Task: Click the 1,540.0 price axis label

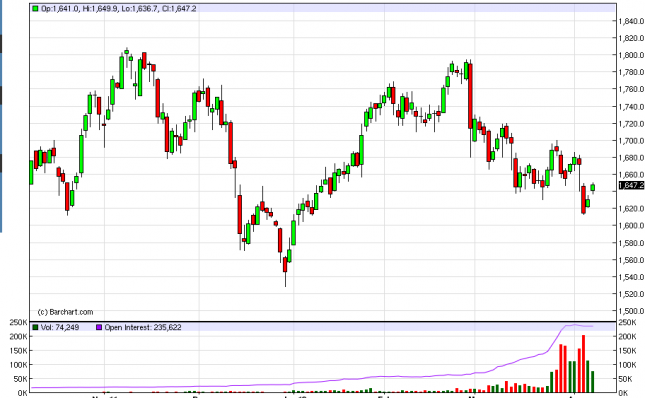Action: pos(631,277)
